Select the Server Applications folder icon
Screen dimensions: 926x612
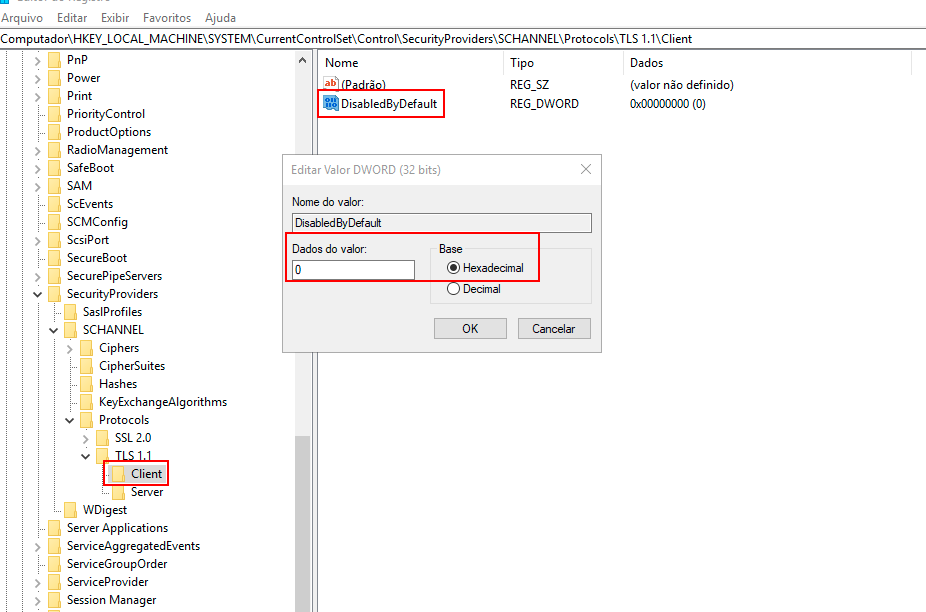point(54,528)
